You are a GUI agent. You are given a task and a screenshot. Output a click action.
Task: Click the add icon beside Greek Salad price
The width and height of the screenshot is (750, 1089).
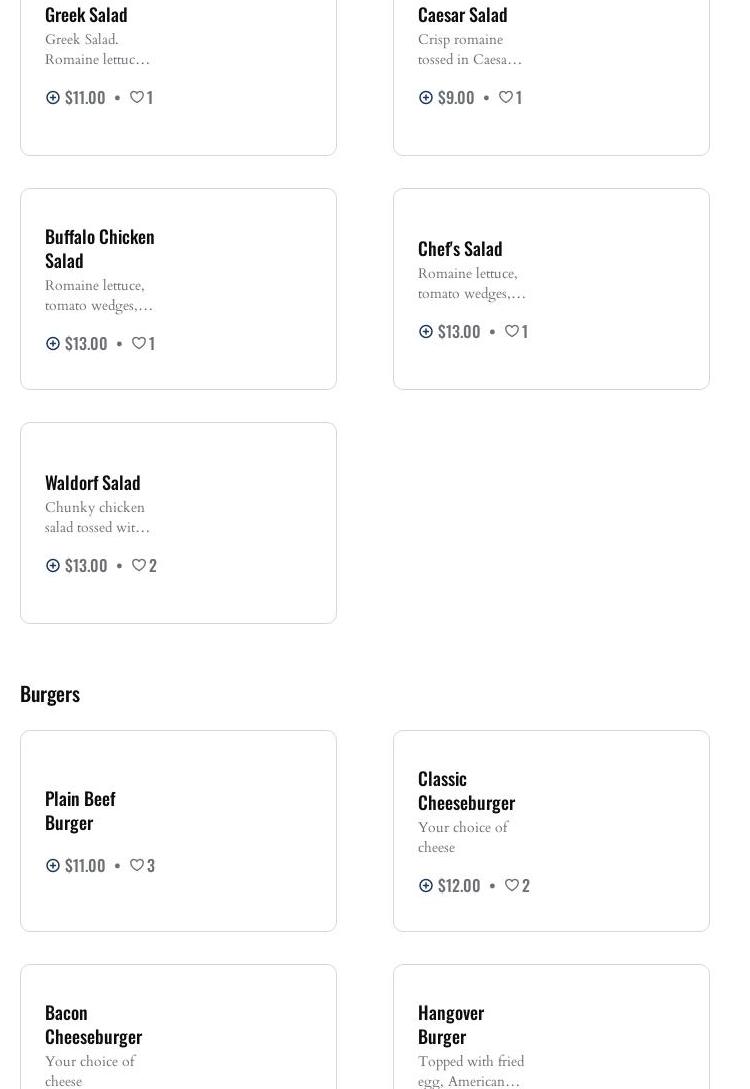pyautogui.click(x=53, y=97)
